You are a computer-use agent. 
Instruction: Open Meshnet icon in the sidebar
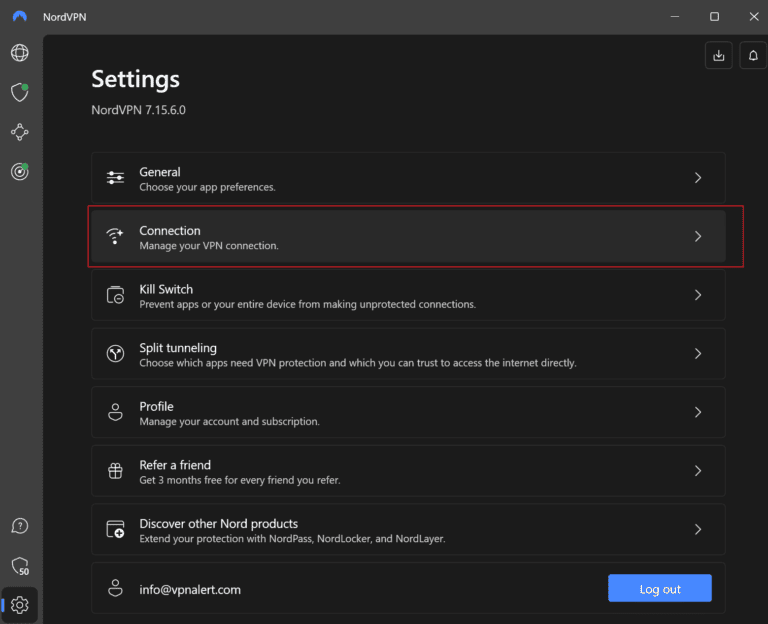click(x=19, y=132)
